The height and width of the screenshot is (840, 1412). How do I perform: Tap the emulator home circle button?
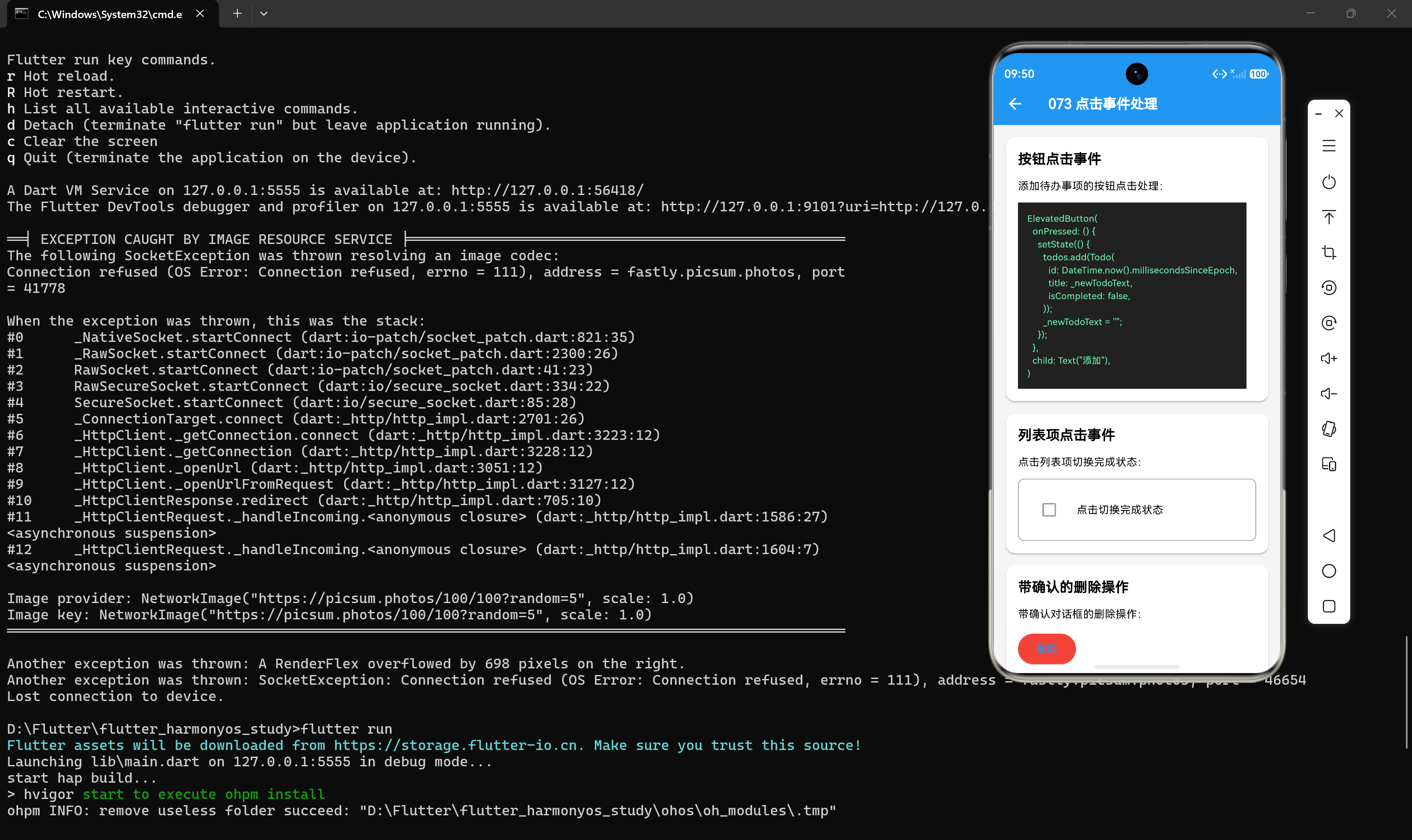coord(1329,570)
